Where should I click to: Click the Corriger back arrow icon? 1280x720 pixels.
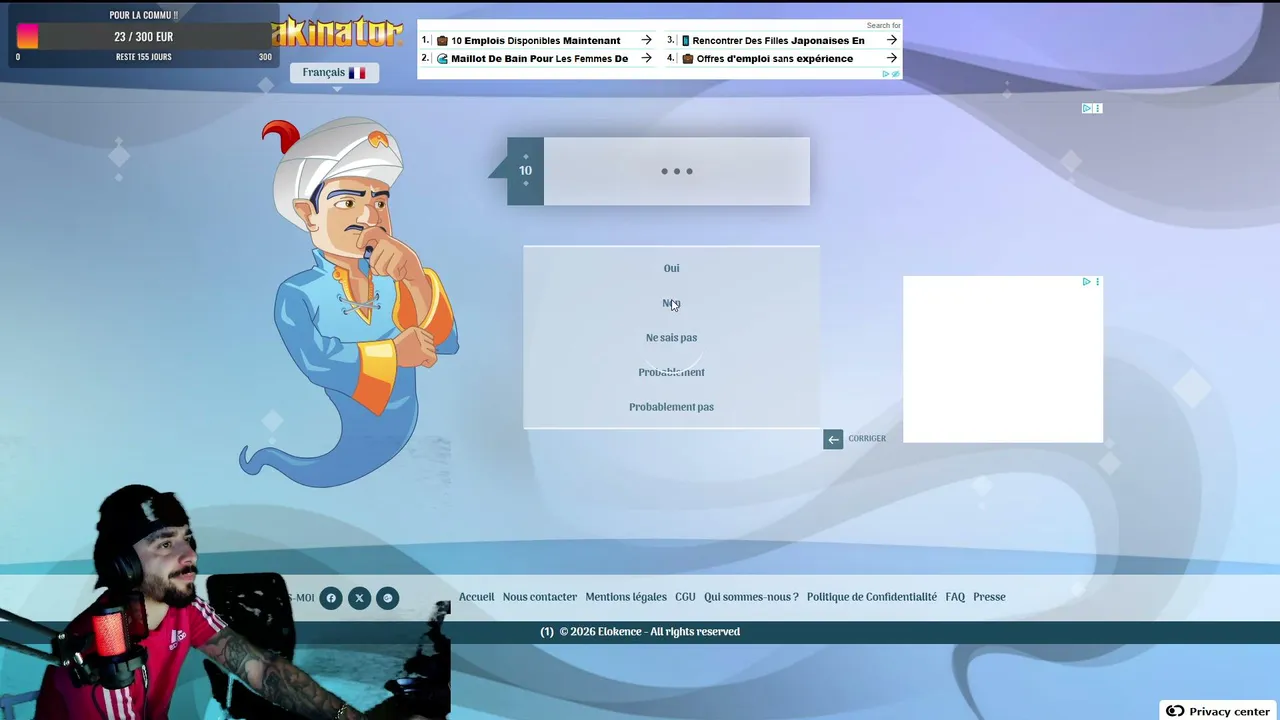point(833,439)
